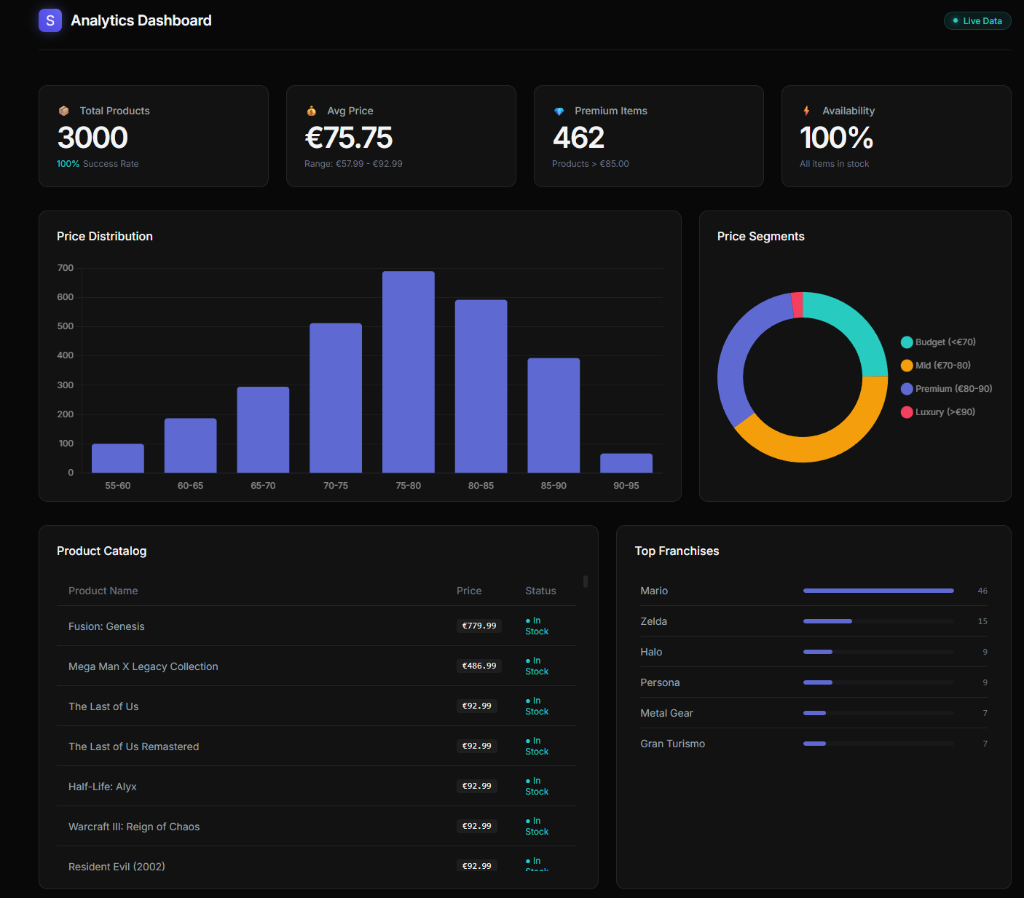Click the €75.75 average price value

[348, 138]
